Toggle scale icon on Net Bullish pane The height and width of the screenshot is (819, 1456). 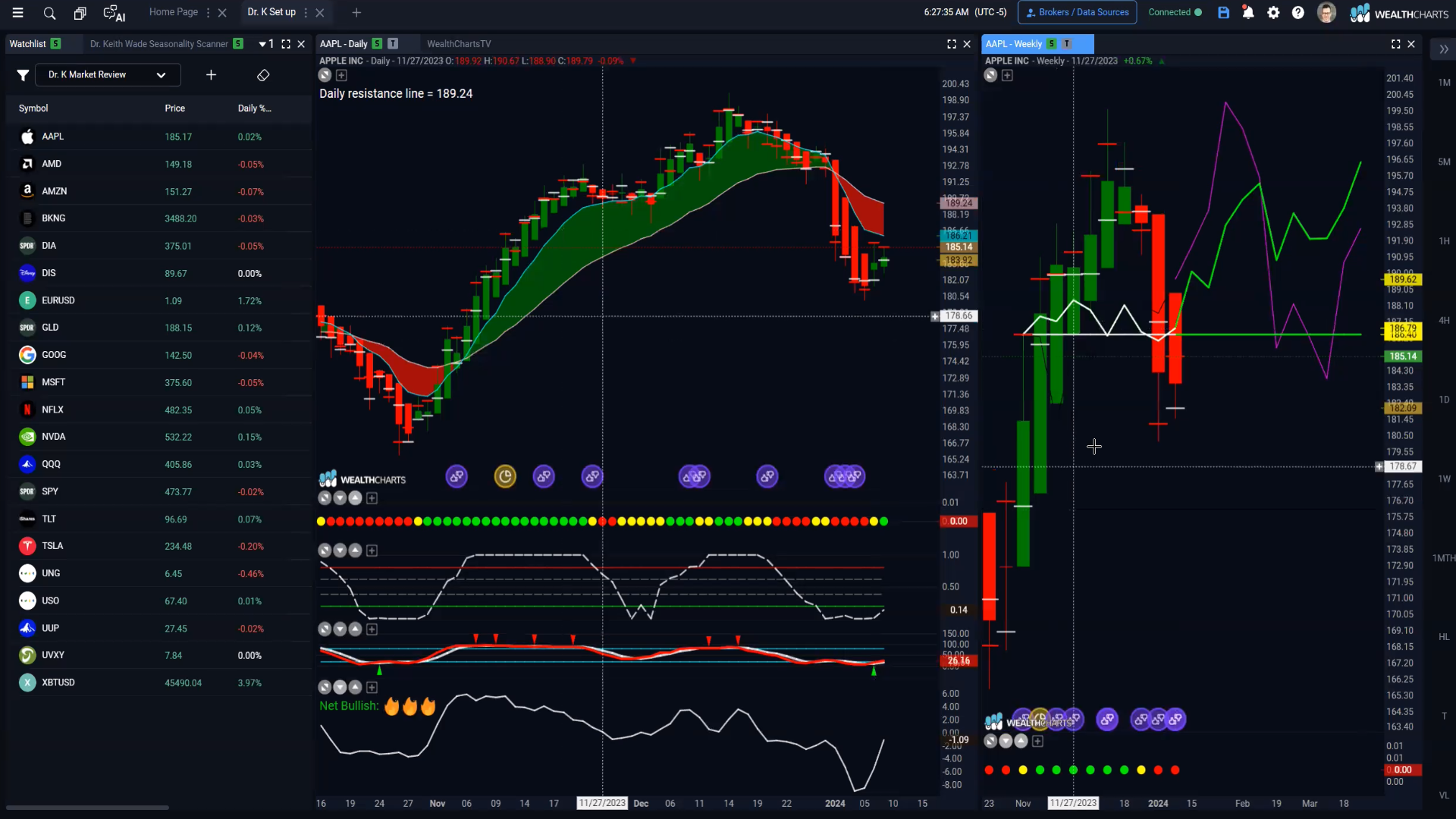pos(325,687)
